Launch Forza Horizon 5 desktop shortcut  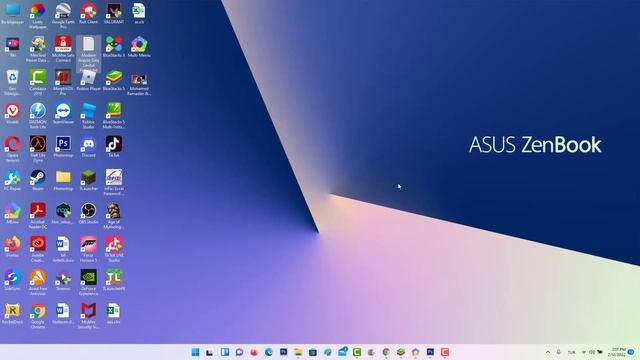[88, 249]
